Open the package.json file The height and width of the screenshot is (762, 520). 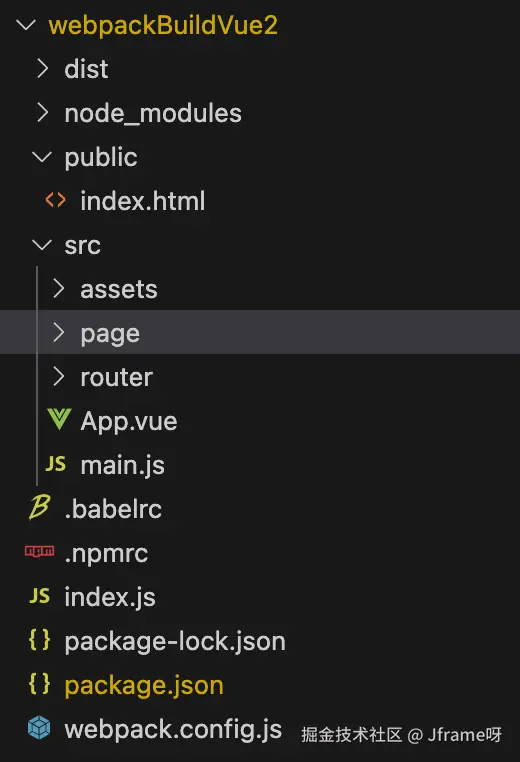click(x=144, y=685)
